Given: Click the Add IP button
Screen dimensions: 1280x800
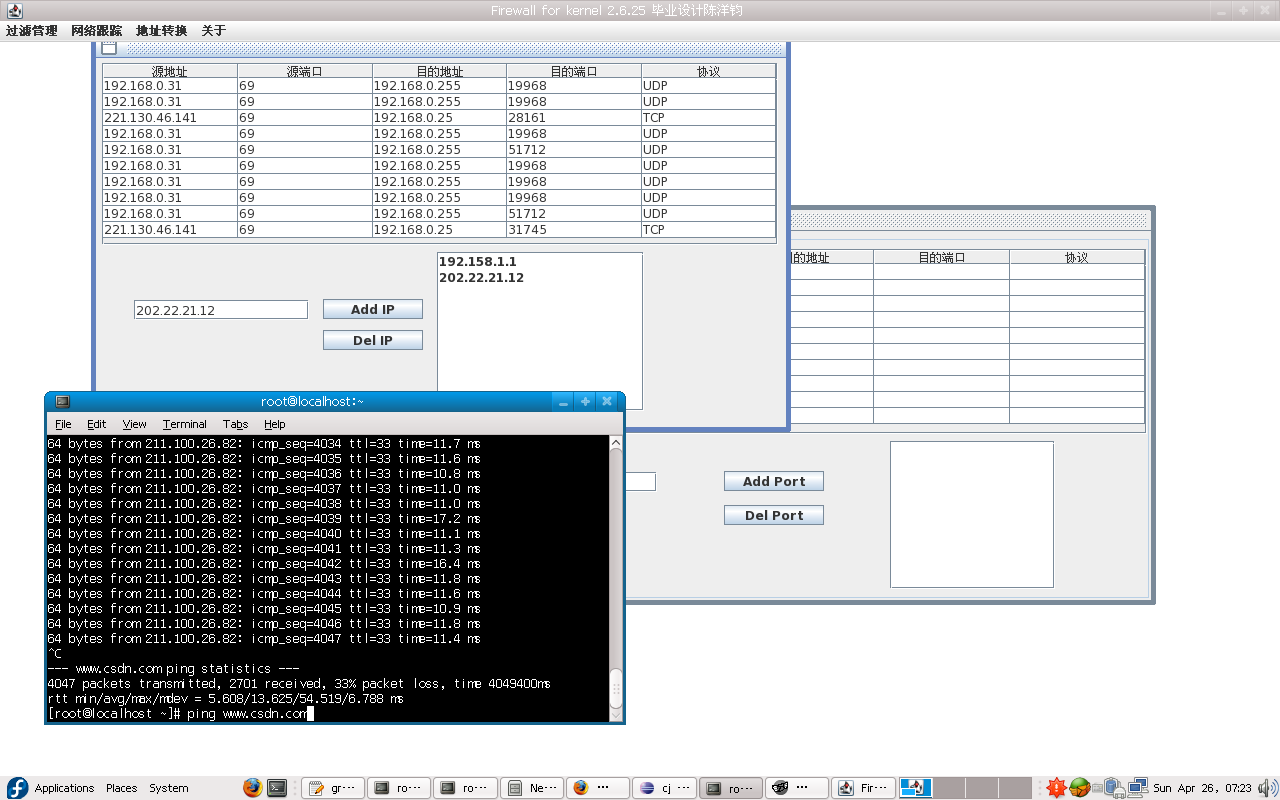Looking at the screenshot, I should [x=372, y=310].
